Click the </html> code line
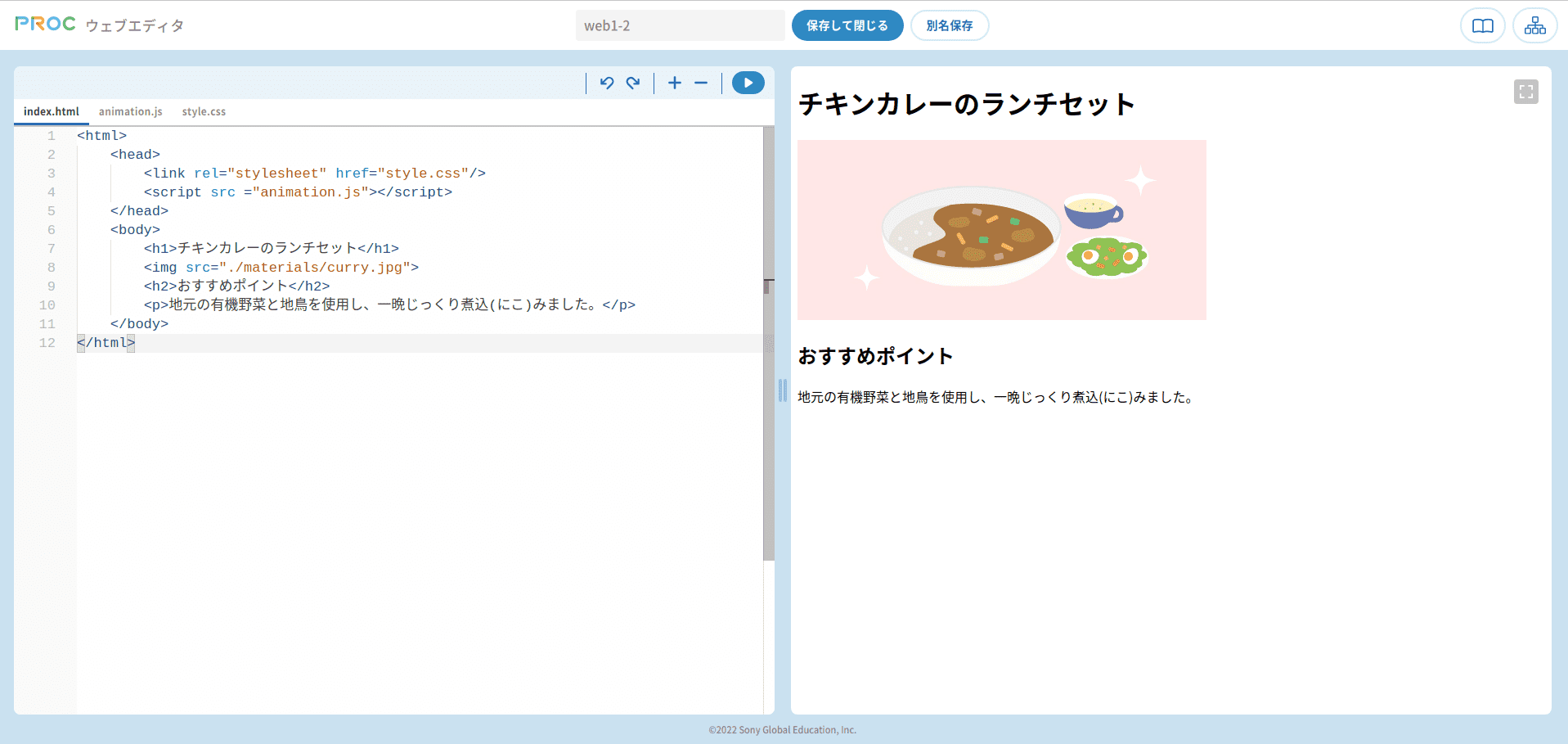Screen dimensions: 1568x744 point(106,343)
